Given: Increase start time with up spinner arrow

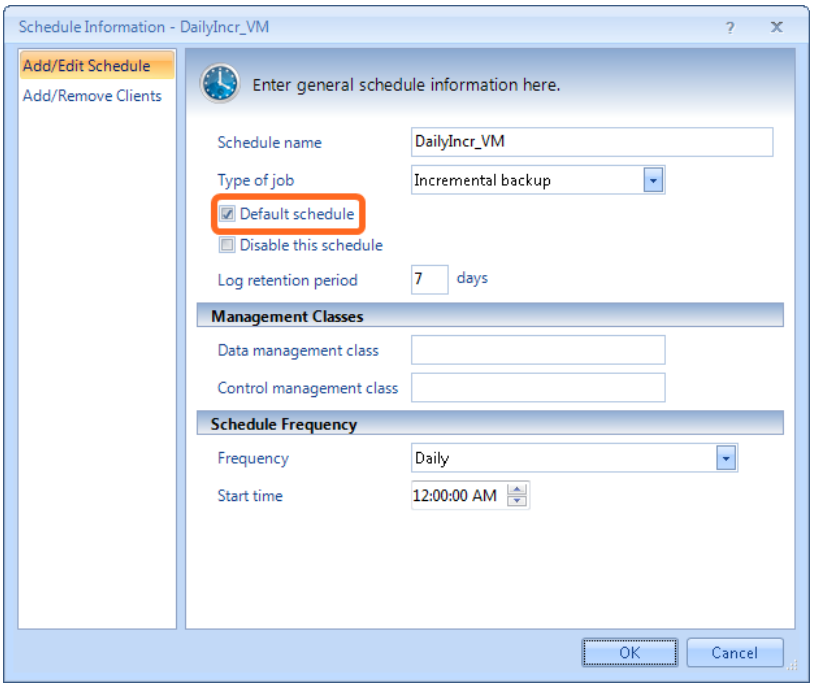Looking at the screenshot, I should [x=517, y=490].
